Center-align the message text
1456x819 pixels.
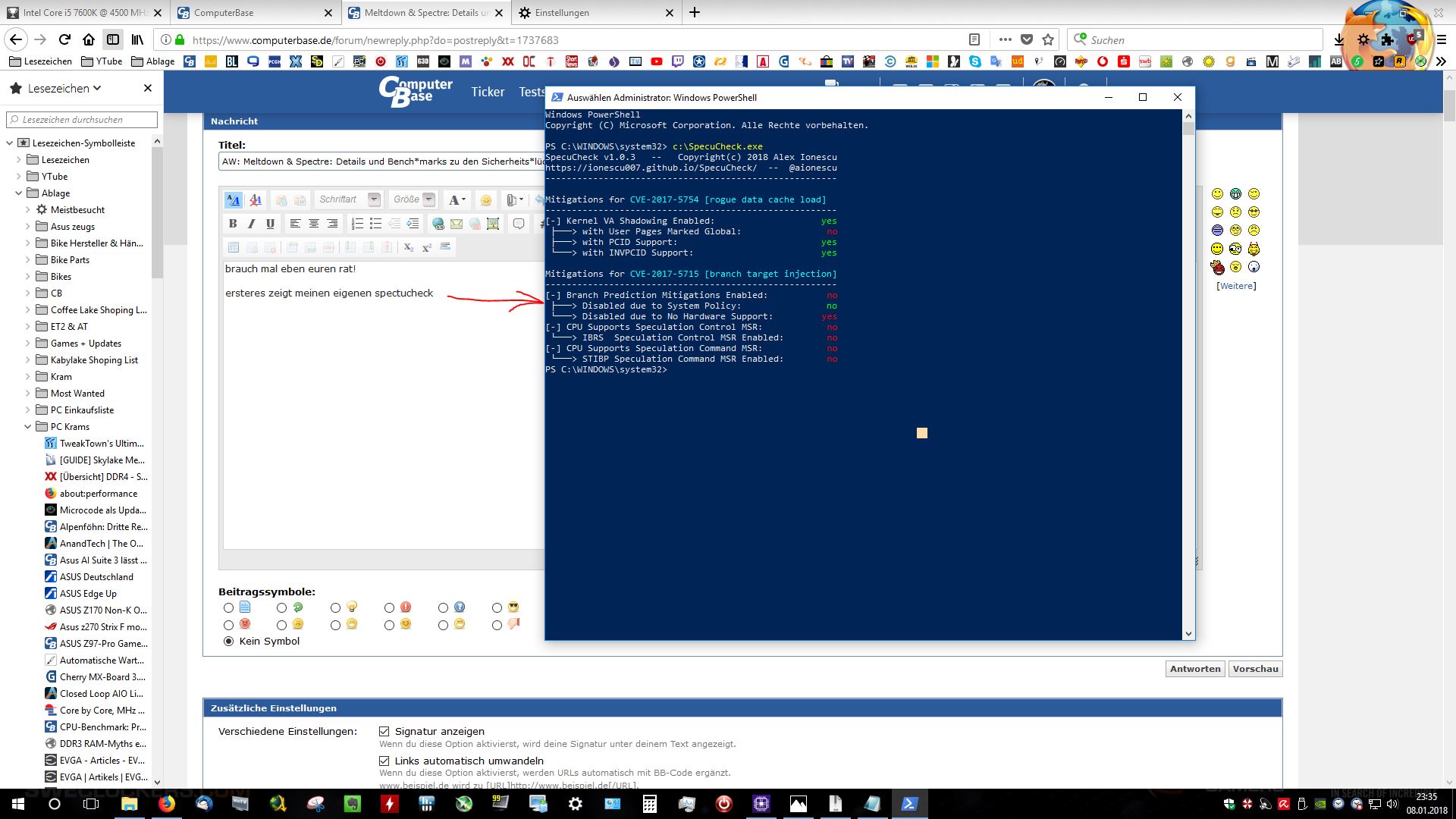(x=313, y=224)
